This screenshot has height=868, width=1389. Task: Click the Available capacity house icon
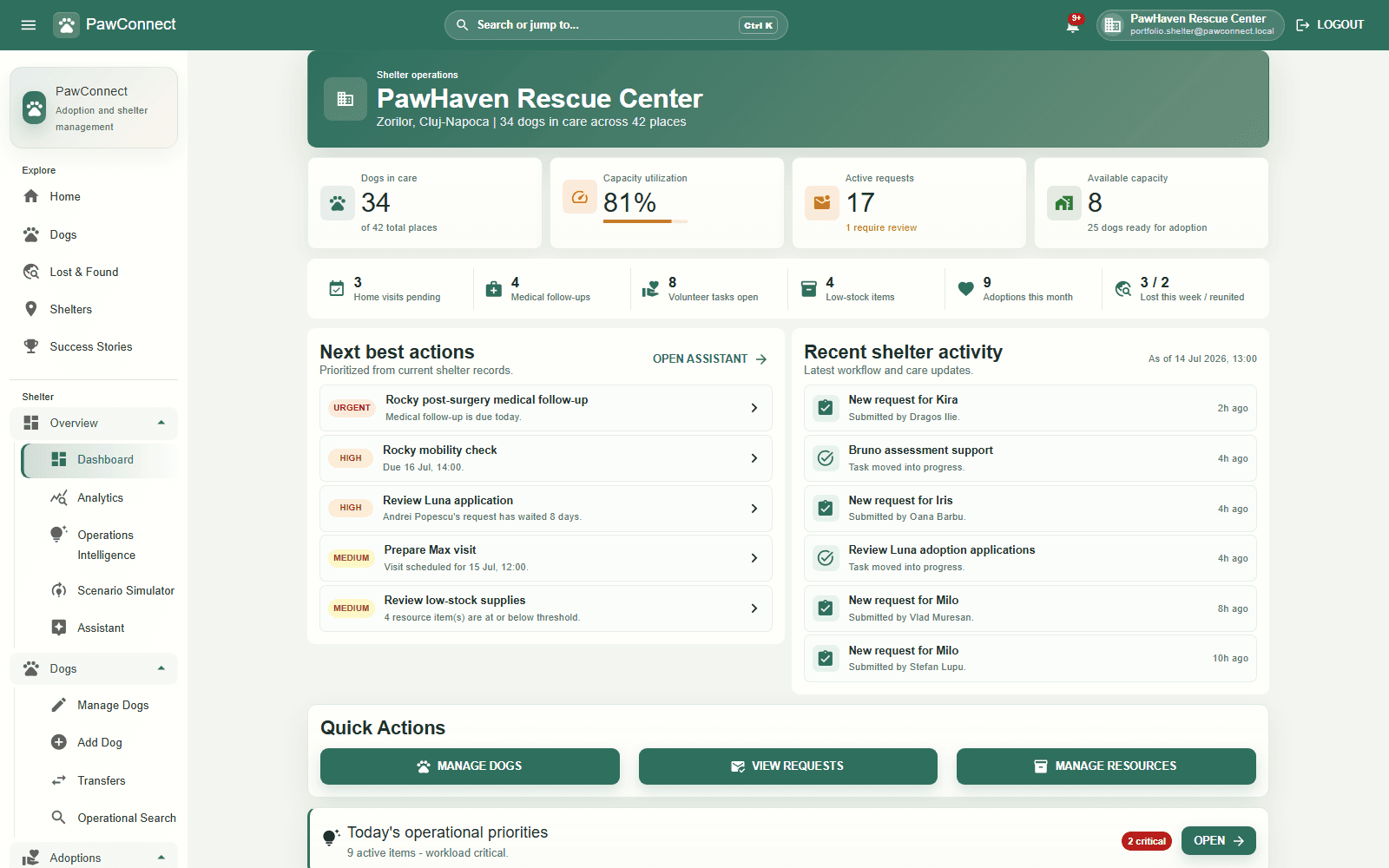coord(1063,203)
